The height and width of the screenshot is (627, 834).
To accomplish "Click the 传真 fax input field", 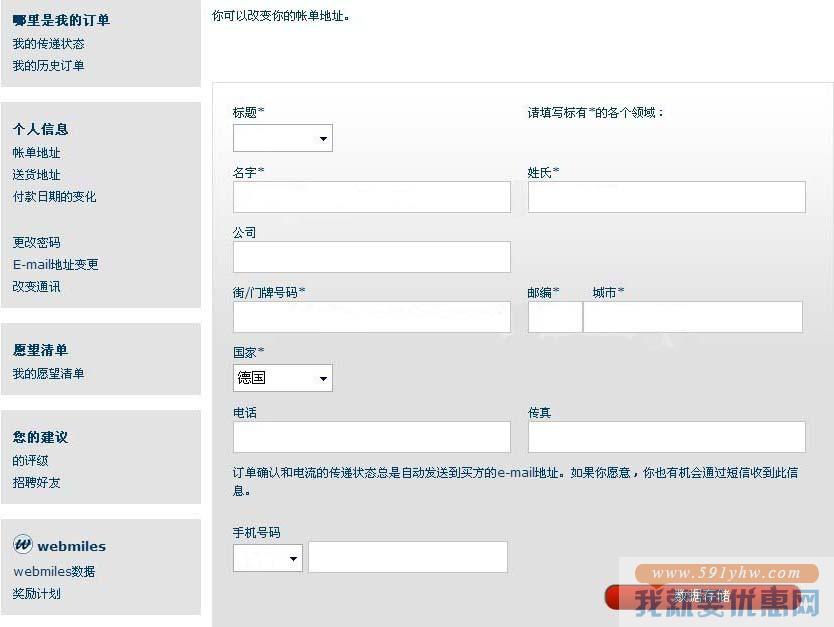I will [x=667, y=437].
